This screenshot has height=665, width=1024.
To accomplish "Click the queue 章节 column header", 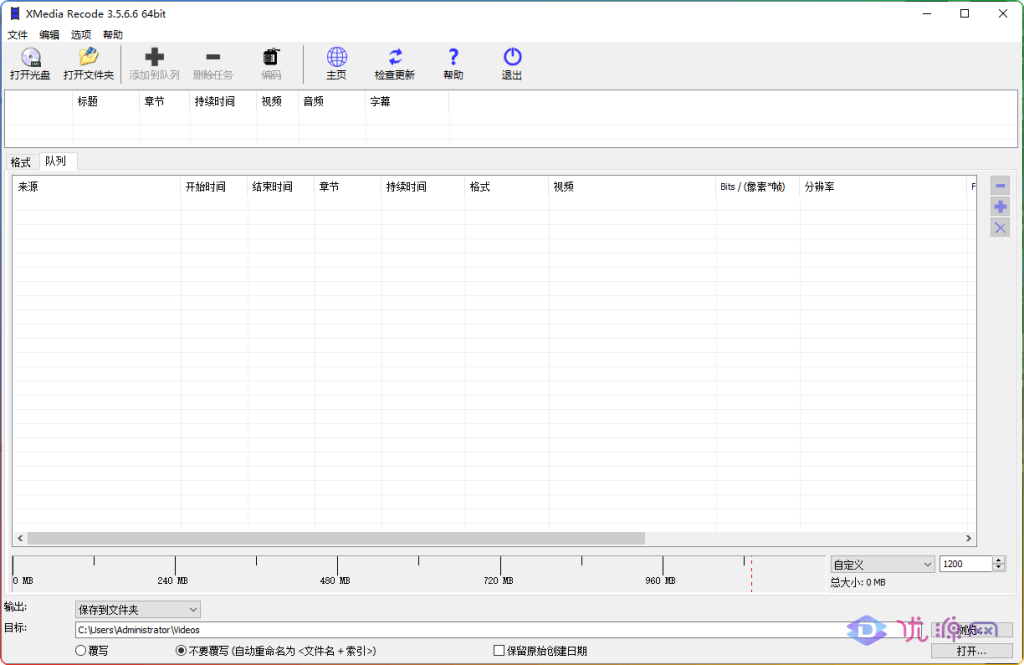I will 348,187.
